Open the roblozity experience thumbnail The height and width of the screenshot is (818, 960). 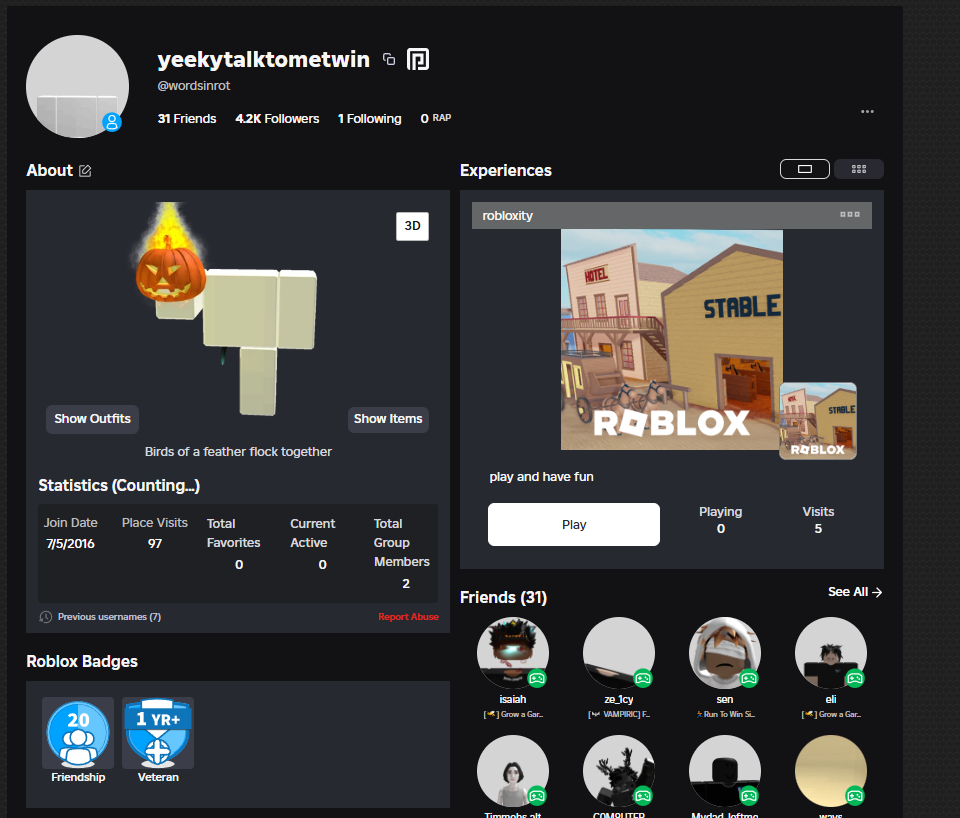[x=671, y=338]
